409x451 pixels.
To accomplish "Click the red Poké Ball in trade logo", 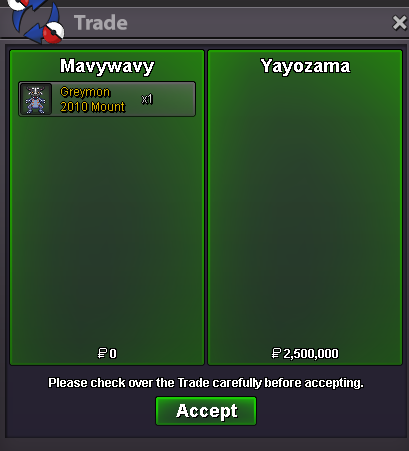I will tap(54, 33).
